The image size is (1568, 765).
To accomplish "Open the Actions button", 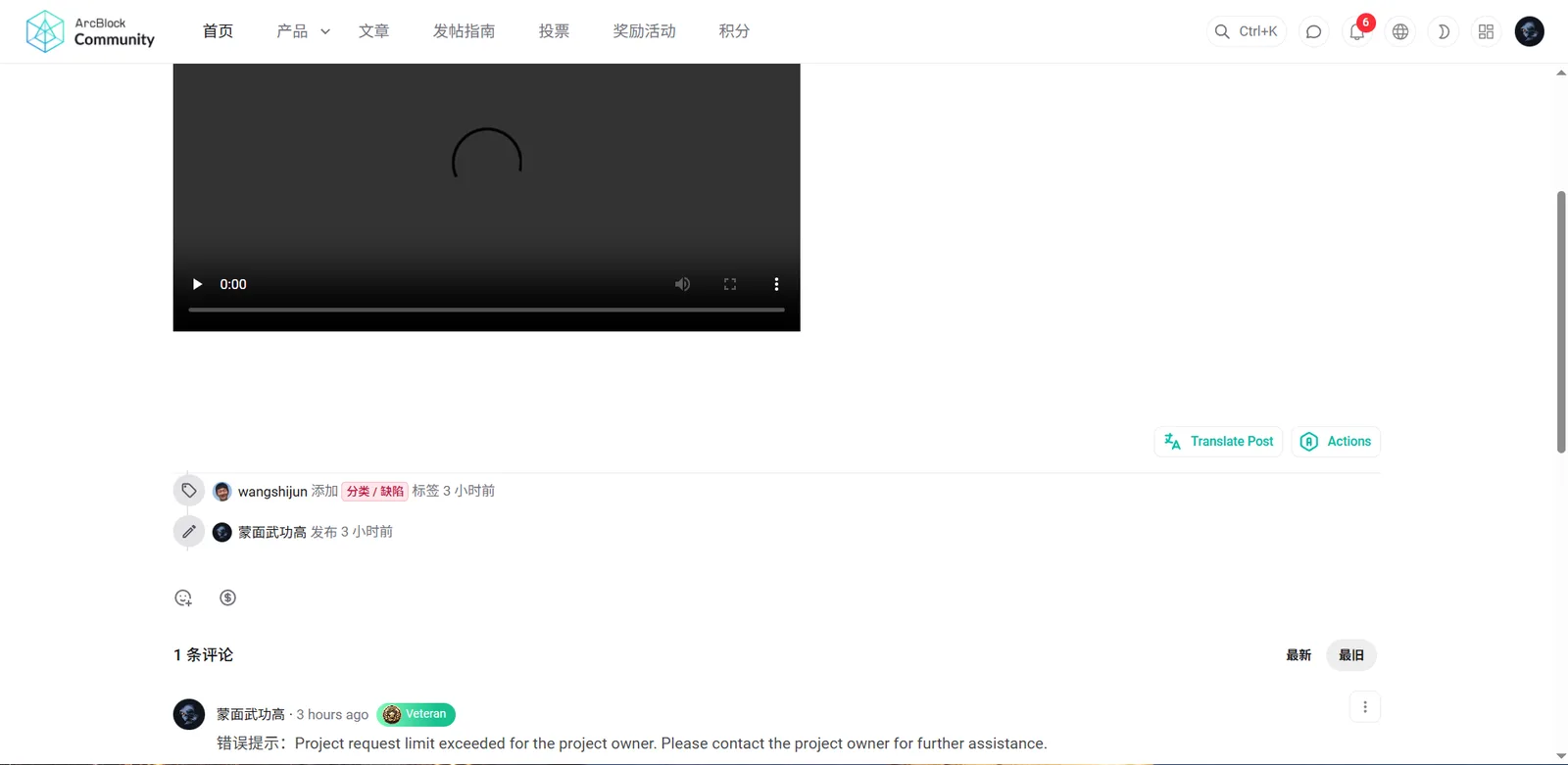I will click(1336, 442).
